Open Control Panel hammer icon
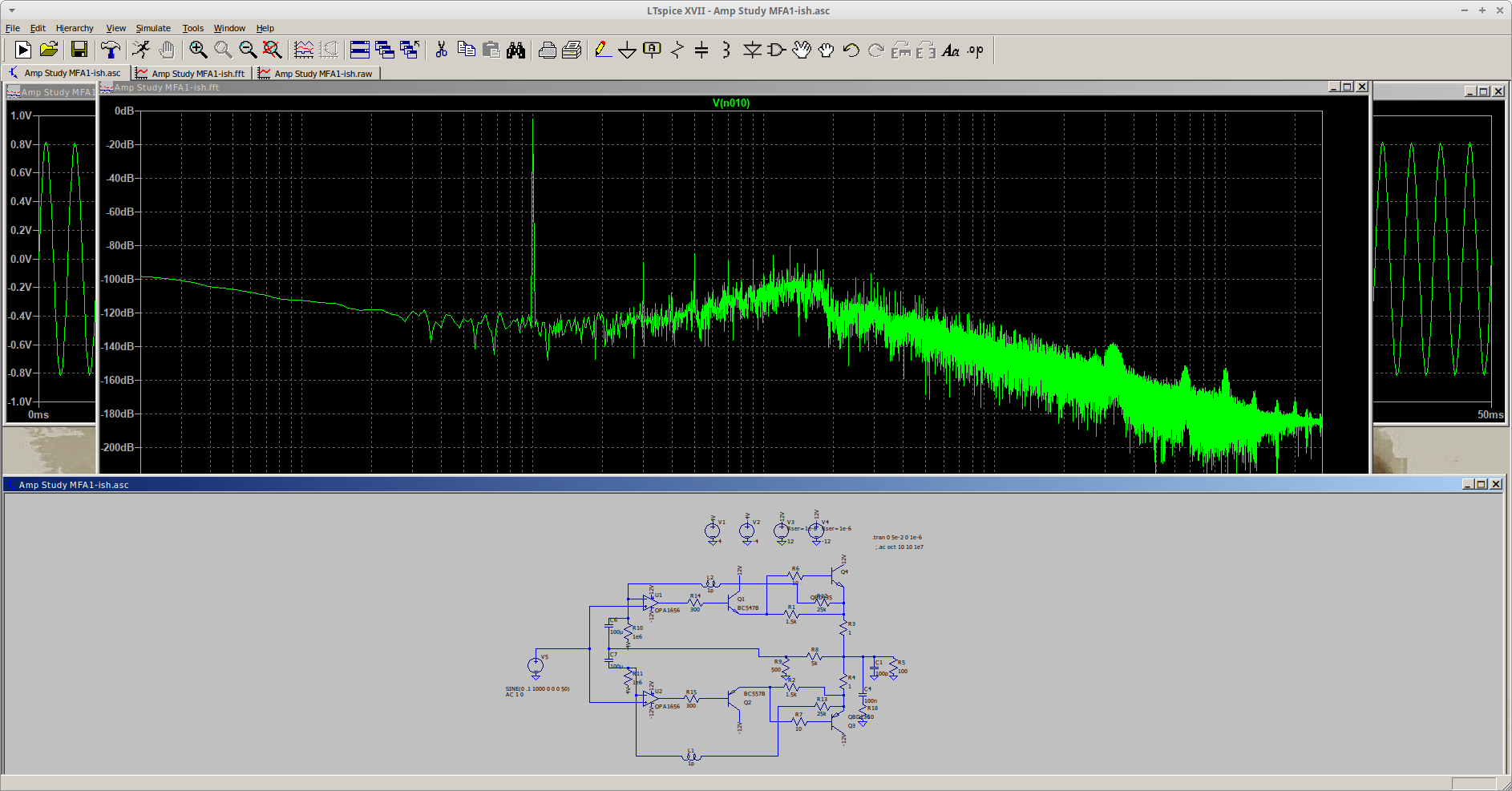Screen dimensions: 1512x791 111,50
